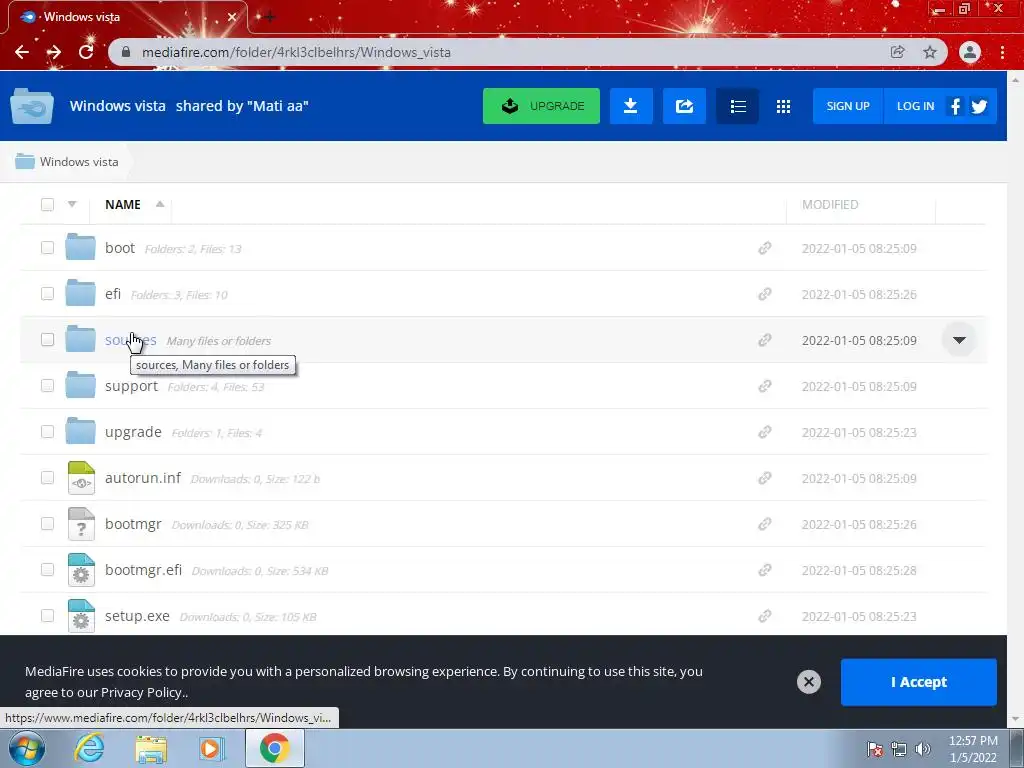Image resolution: width=1024 pixels, height=768 pixels.
Task: Click the setup.exe file icon
Action: point(81,616)
